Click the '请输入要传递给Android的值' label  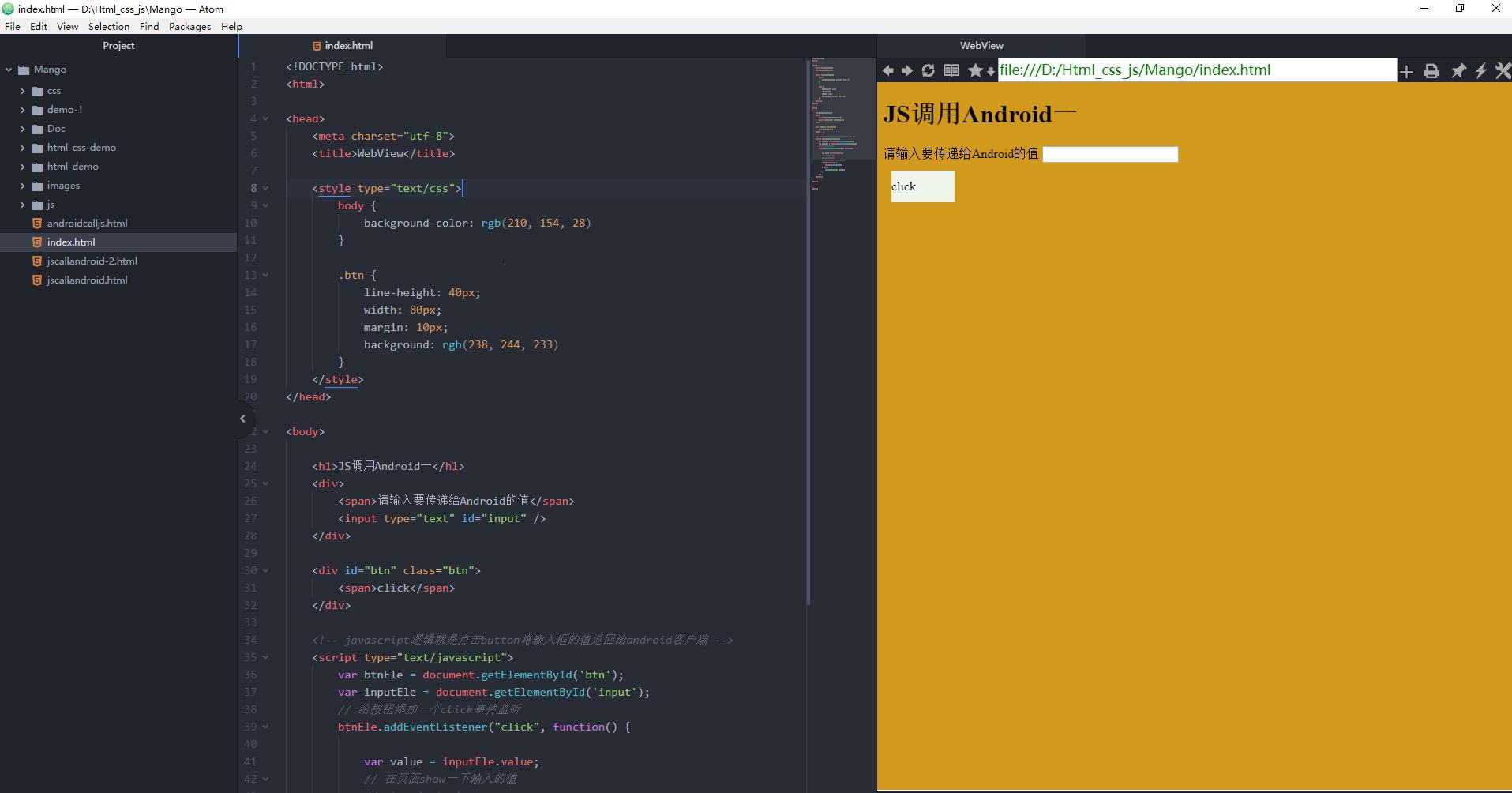point(960,154)
